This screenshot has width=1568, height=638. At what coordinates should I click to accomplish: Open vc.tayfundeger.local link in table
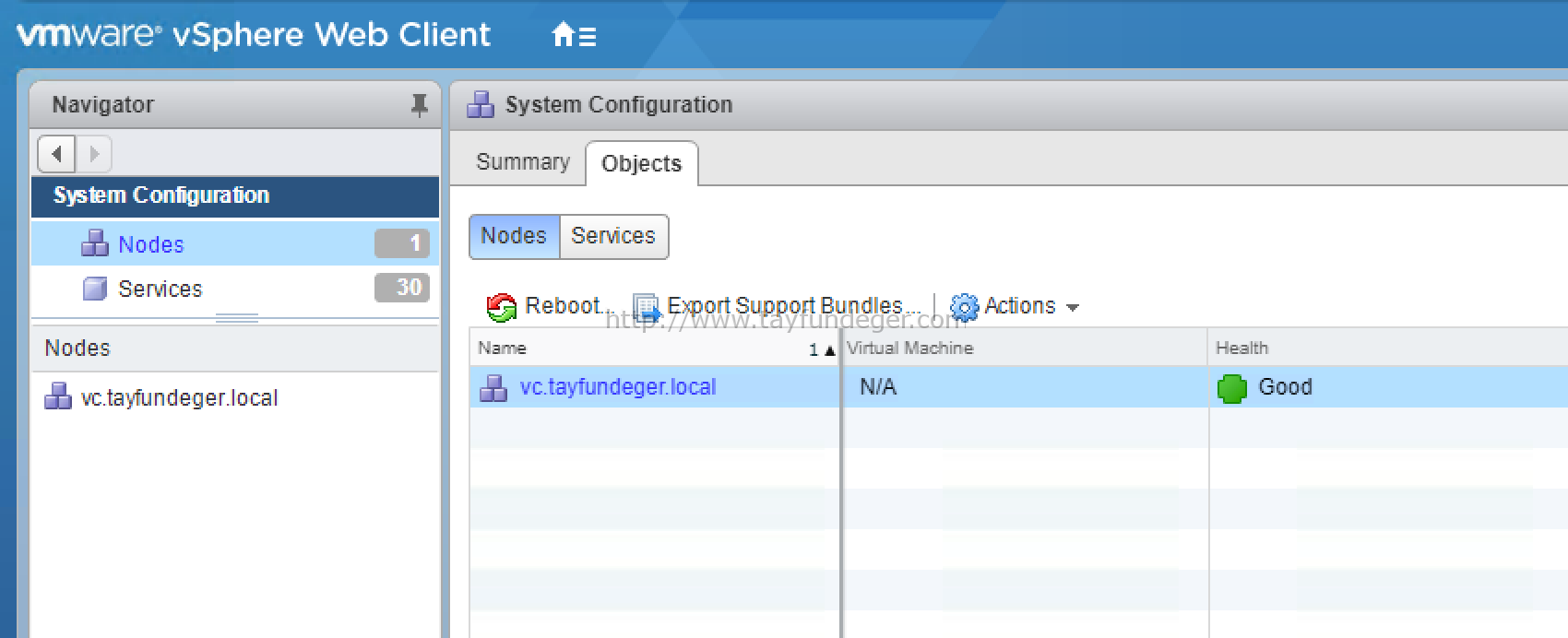[618, 387]
